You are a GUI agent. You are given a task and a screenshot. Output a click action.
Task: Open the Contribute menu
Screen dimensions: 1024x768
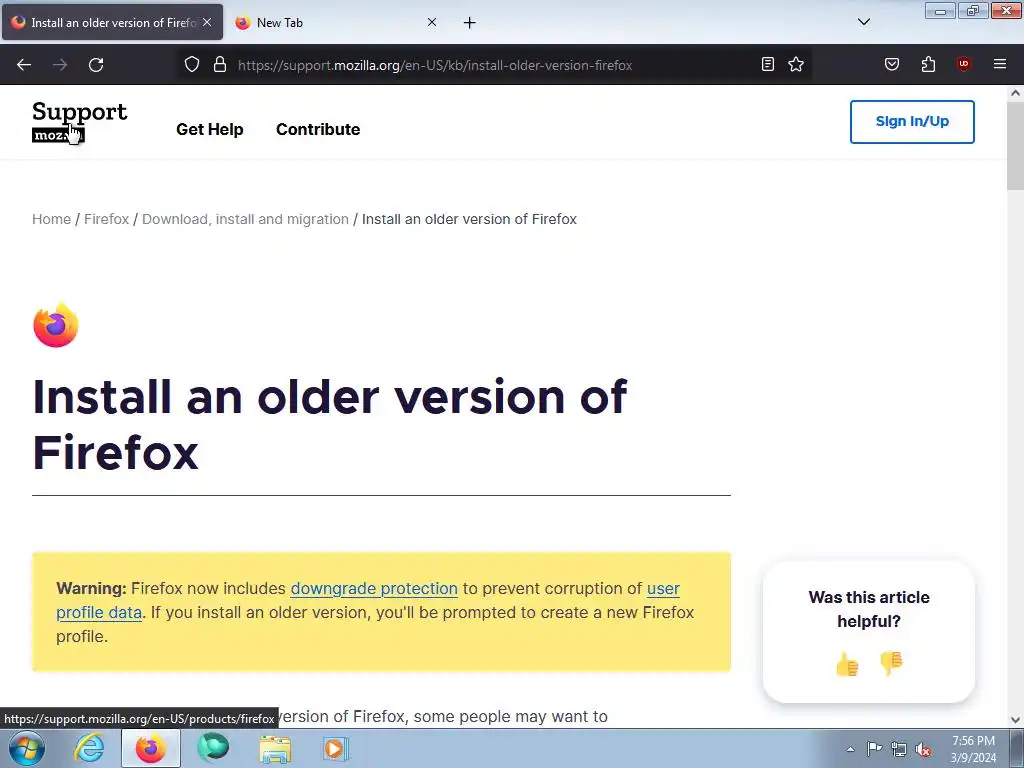[318, 129]
